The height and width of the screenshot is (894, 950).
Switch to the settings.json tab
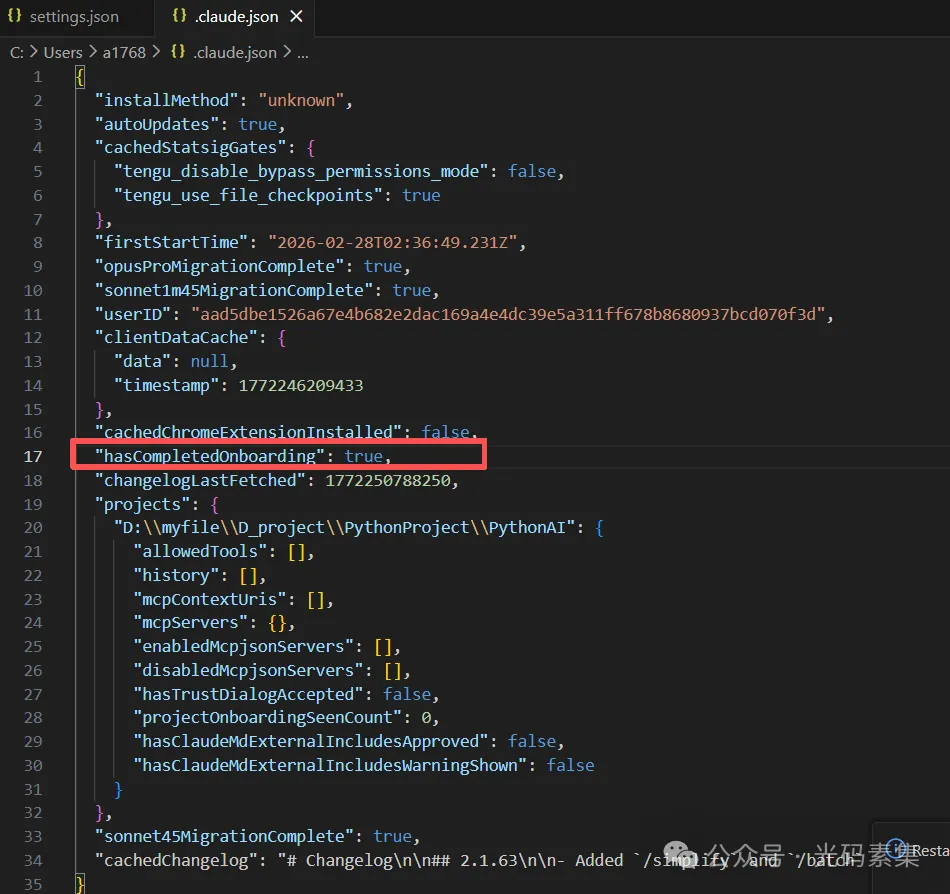(73, 17)
